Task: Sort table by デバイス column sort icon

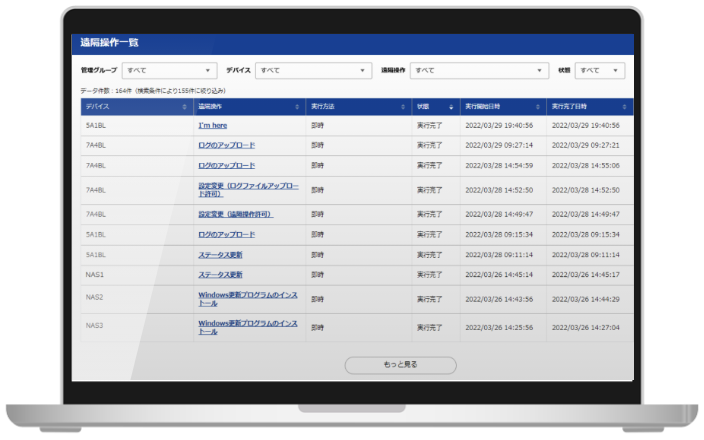Action: (x=186, y=106)
